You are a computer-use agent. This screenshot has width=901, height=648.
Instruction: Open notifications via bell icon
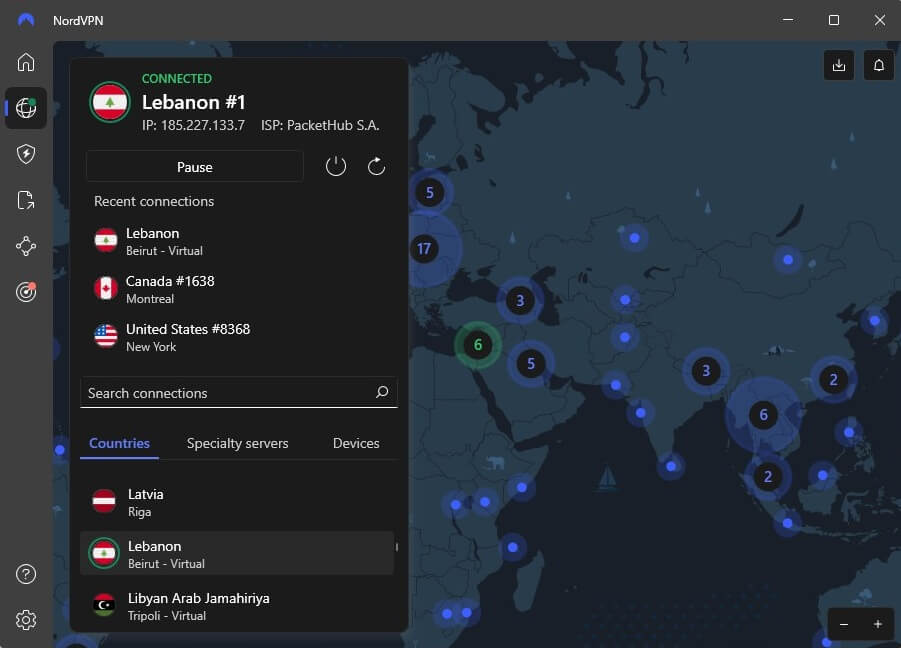click(x=877, y=64)
